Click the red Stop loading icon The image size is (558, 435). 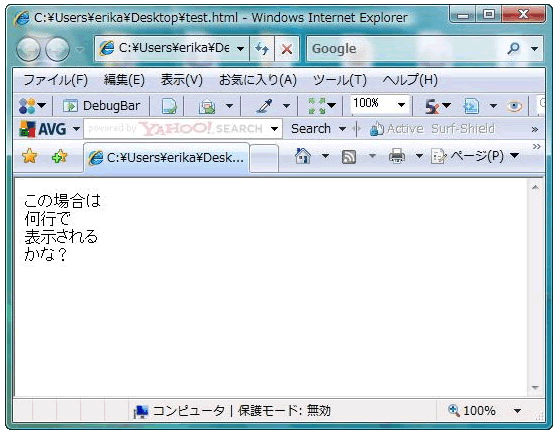tap(287, 49)
